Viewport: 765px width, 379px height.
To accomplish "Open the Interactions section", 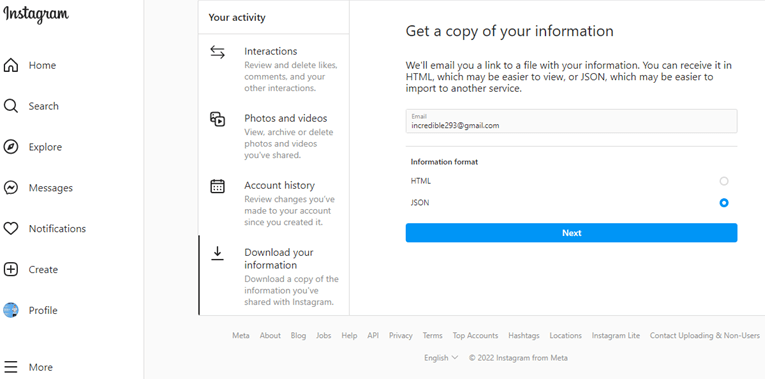I will 274,68.
